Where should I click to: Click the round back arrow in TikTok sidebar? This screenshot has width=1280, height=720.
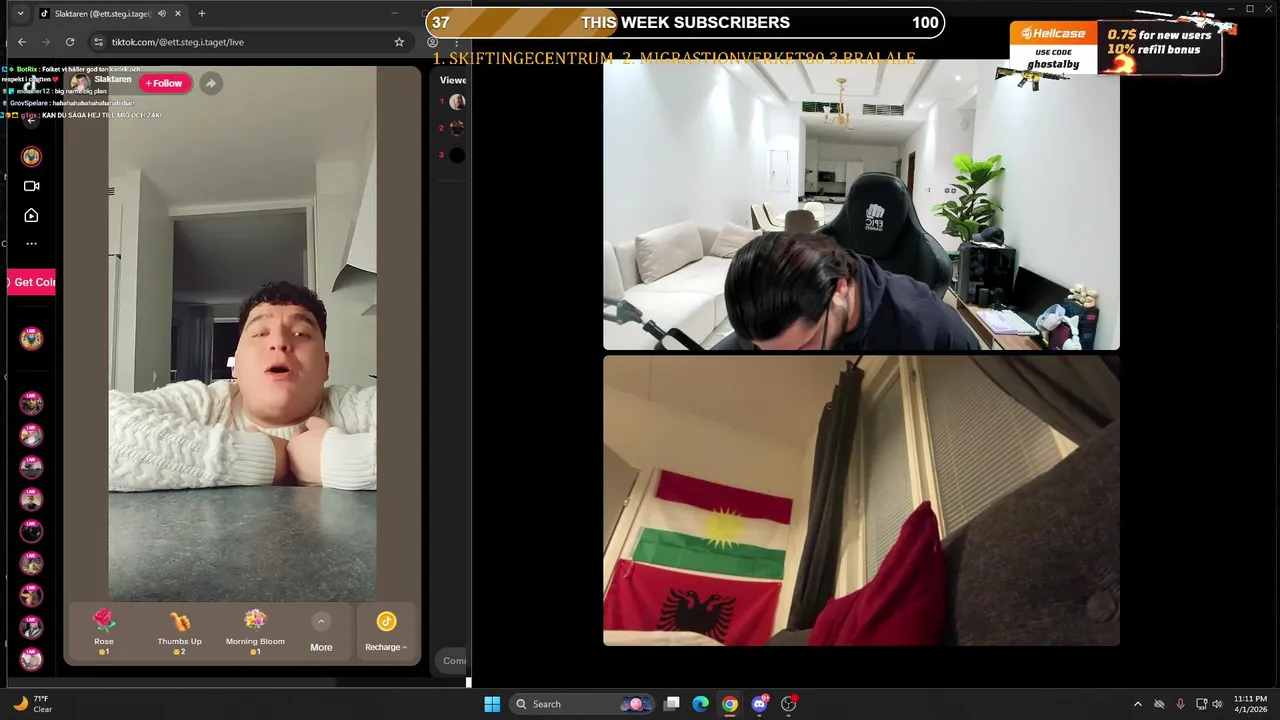(x=31, y=121)
